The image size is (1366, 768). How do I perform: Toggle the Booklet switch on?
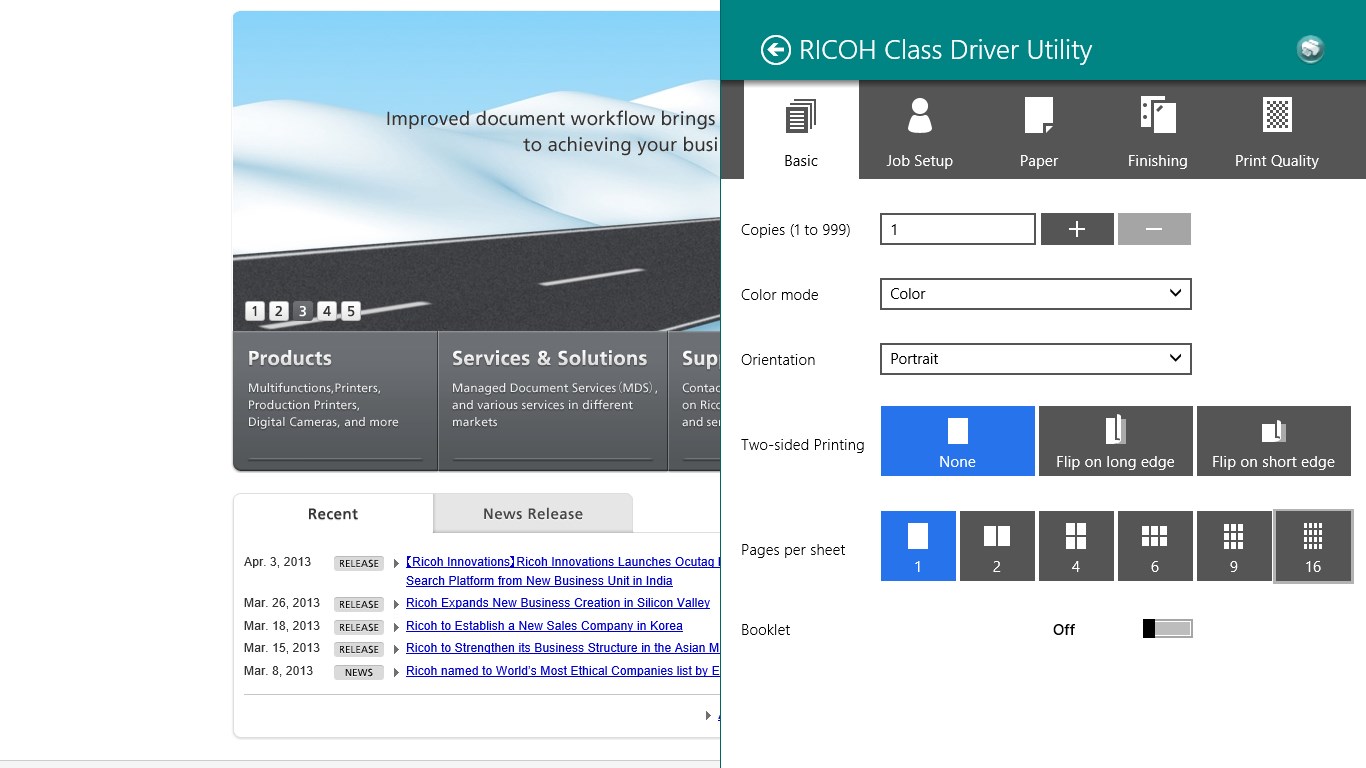(1167, 629)
